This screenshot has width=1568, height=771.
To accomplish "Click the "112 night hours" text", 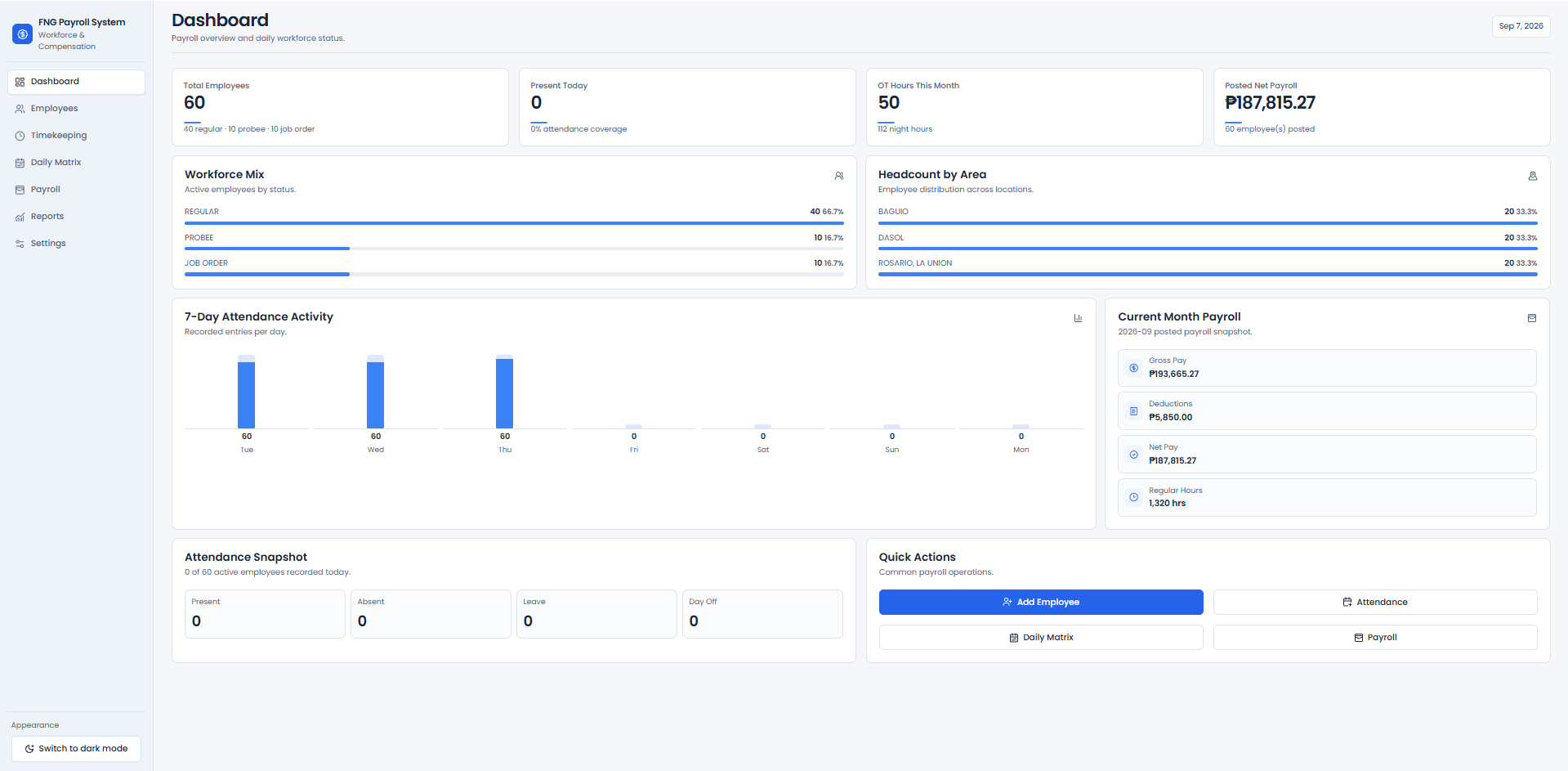I will tap(905, 129).
